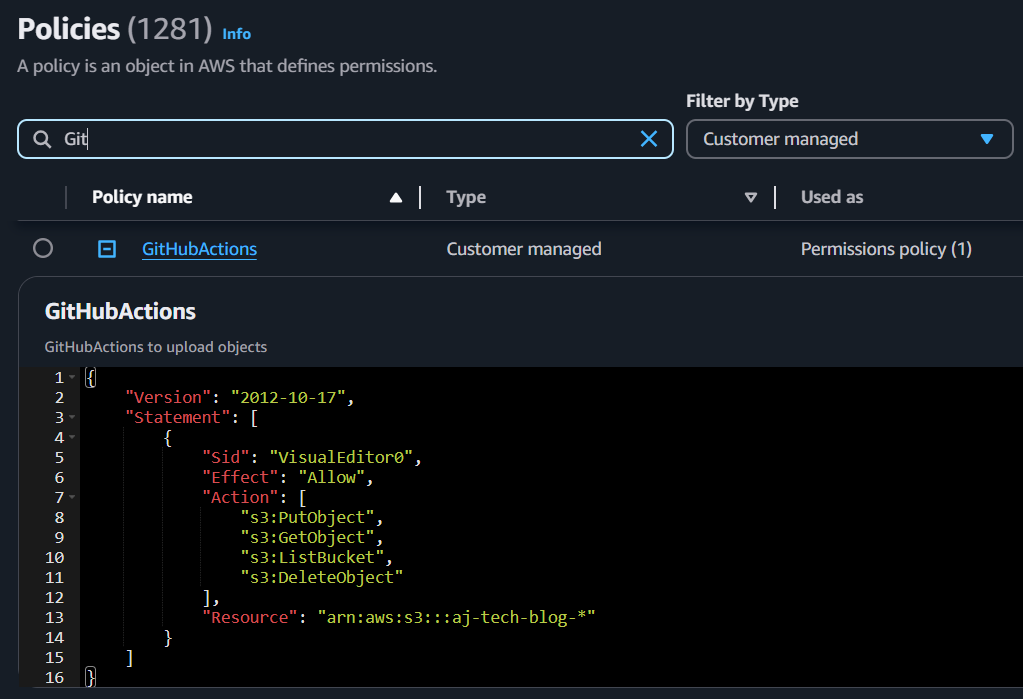The image size is (1023, 699).
Task: Click the Type column sort arrow
Action: (751, 198)
